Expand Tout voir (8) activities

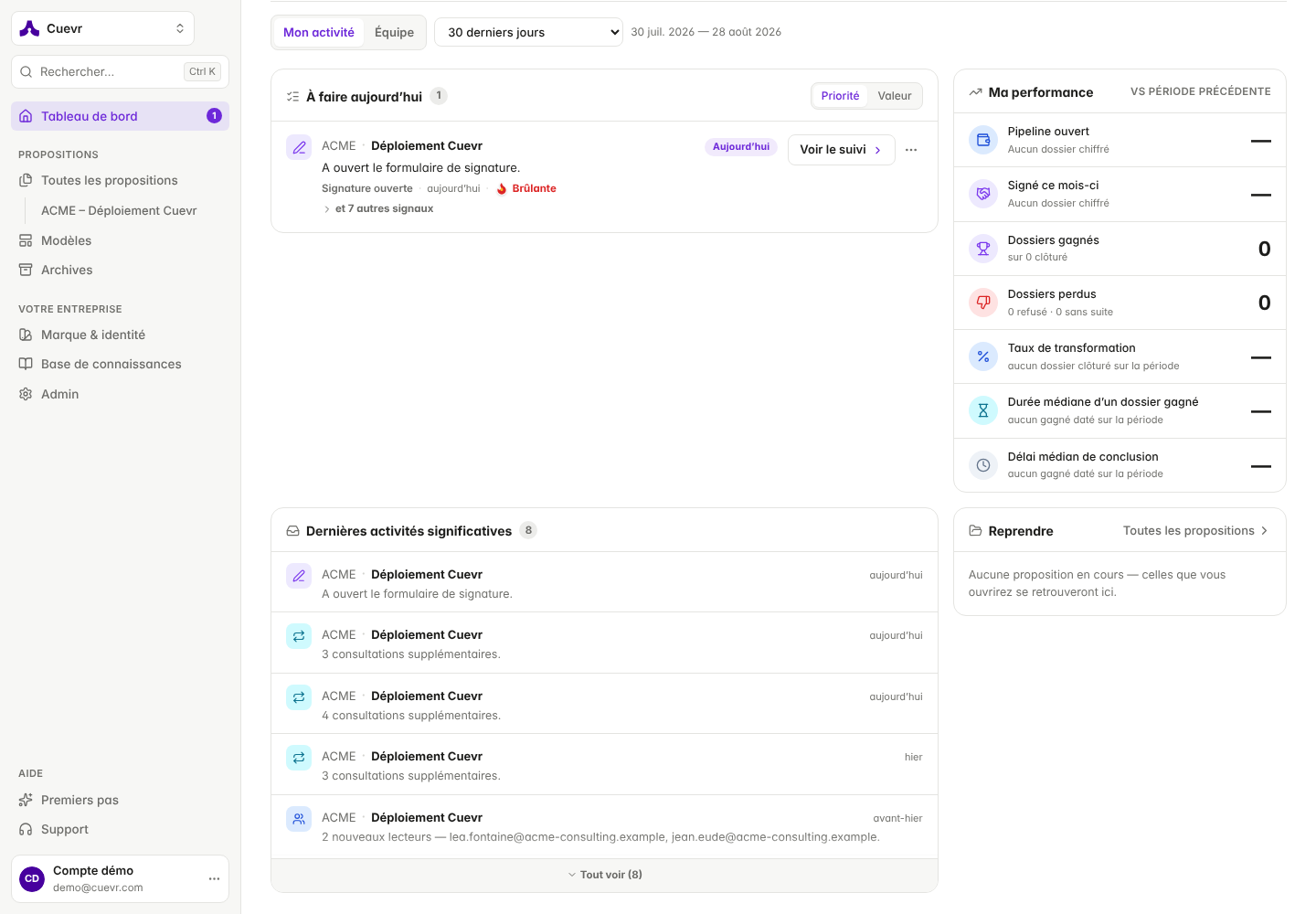604,875
